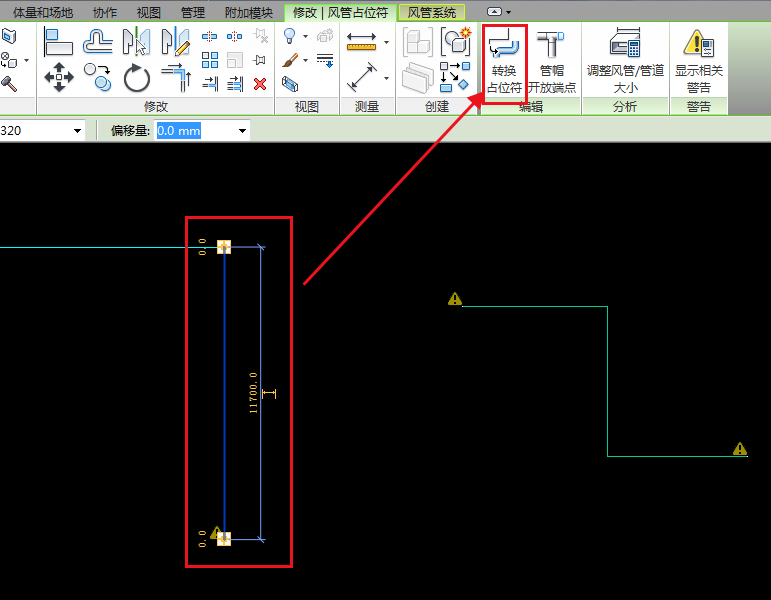
Task: Expand ribbon display options arrow
Action: [508, 12]
